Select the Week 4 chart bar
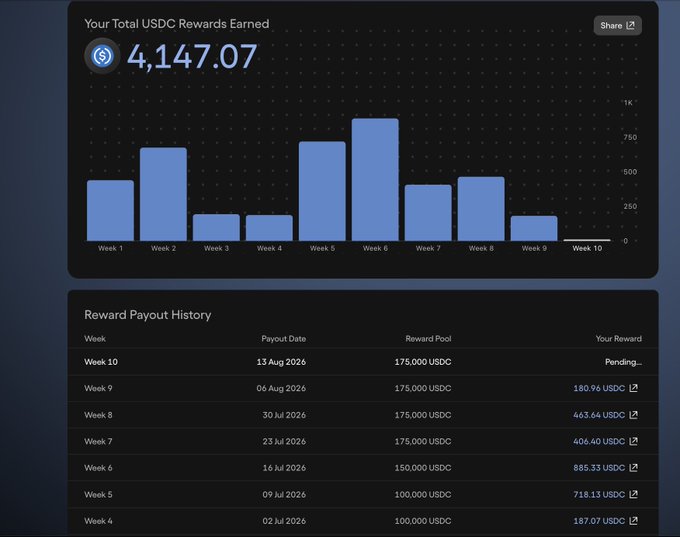Screen dimensions: 680x537 coord(269,228)
